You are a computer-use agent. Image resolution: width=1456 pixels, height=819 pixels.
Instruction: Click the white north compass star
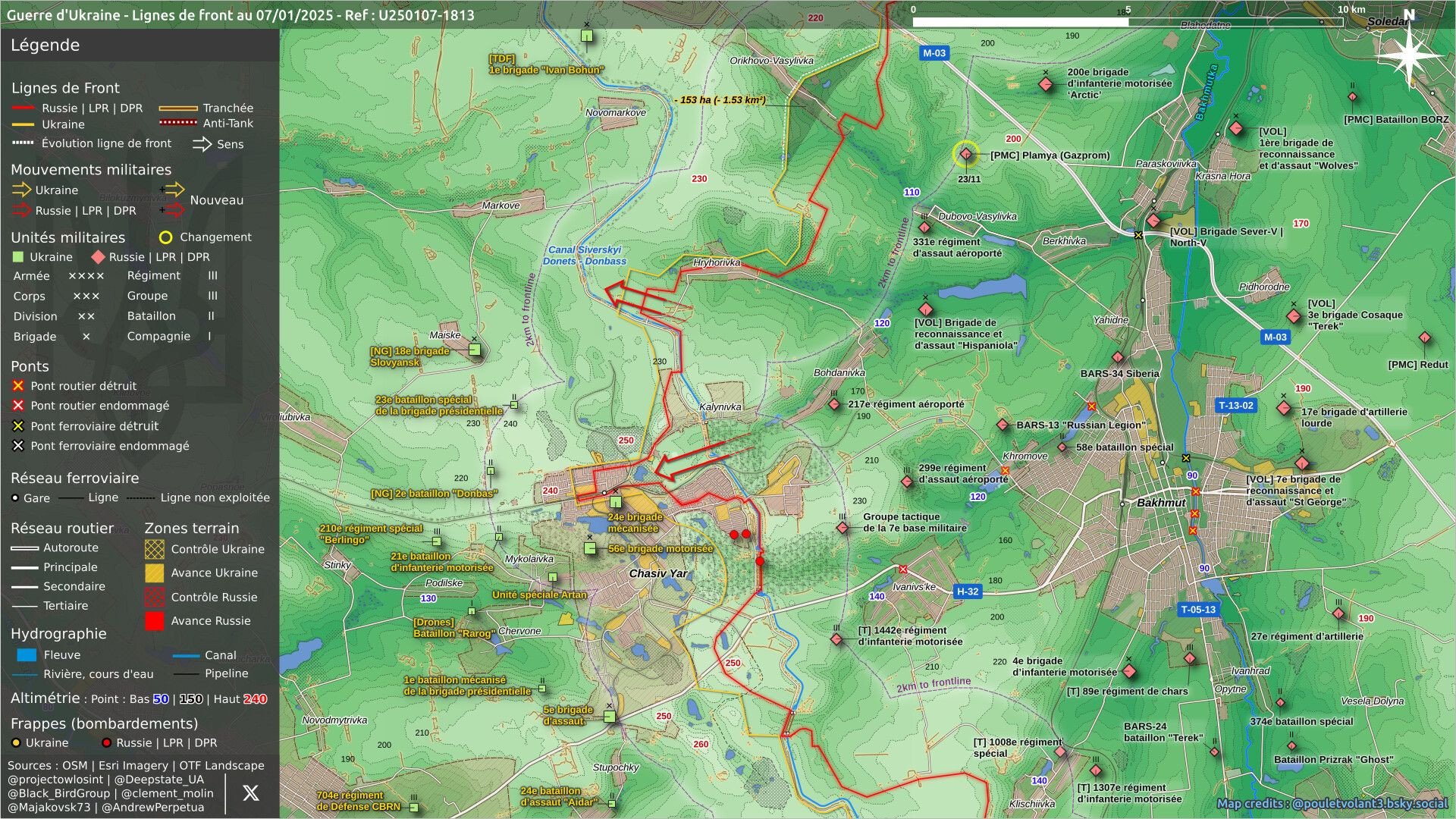pyautogui.click(x=1409, y=57)
